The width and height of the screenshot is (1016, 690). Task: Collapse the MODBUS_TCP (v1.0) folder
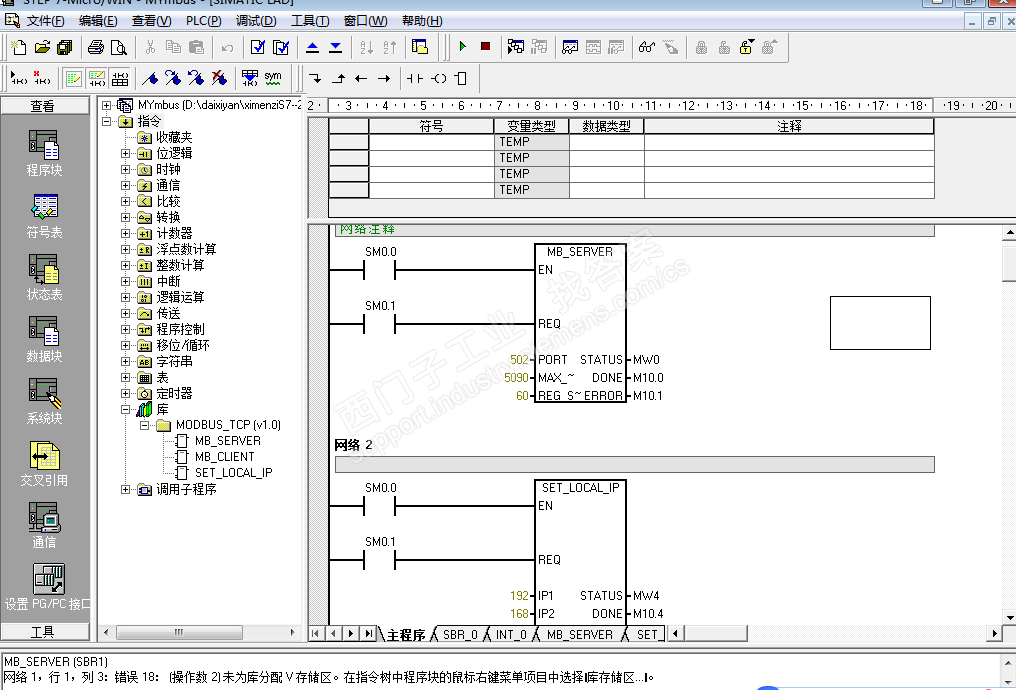click(144, 425)
